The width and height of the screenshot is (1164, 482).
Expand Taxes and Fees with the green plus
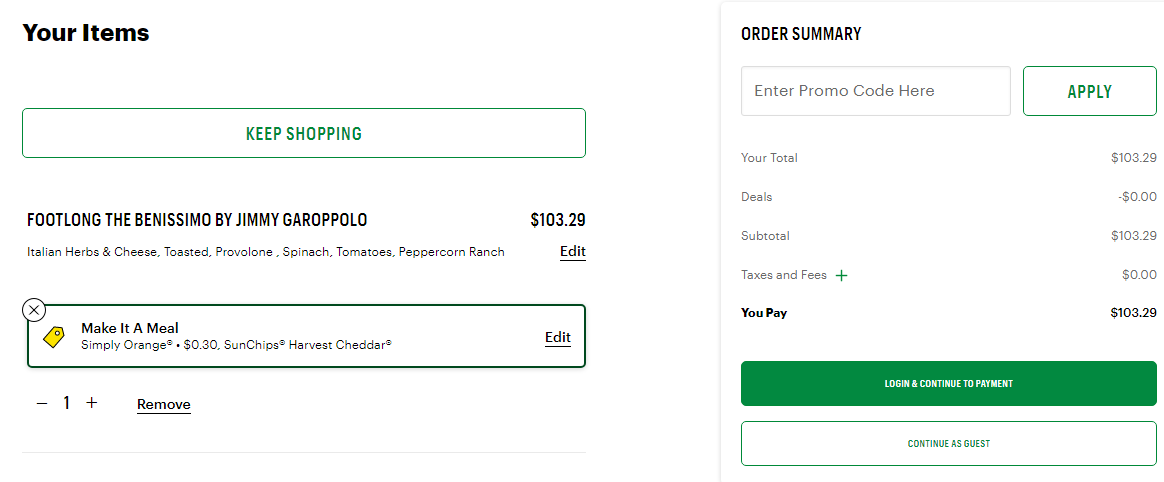(841, 276)
